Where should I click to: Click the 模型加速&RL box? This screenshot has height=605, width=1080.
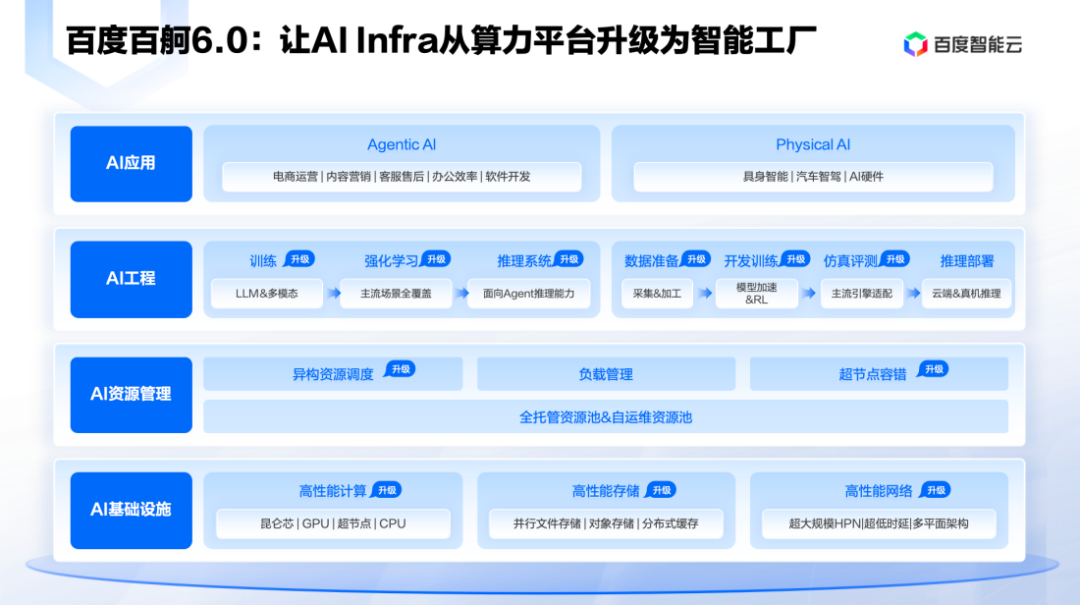[756, 294]
